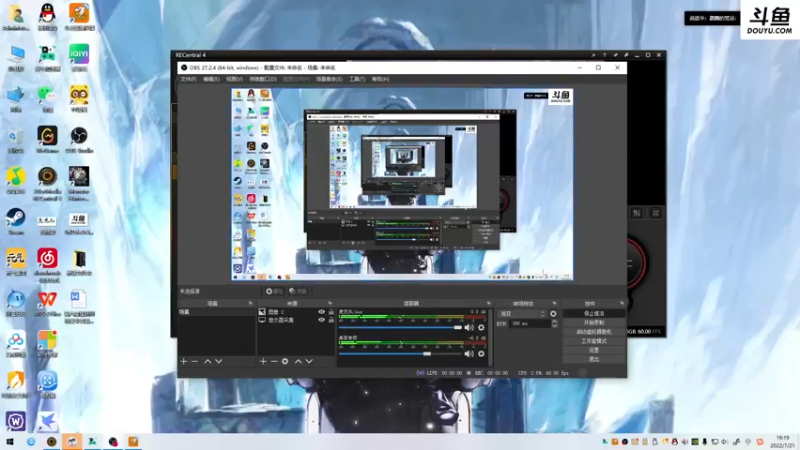Pop out the Scenes dock panel
This screenshot has width=800, height=450.
(250, 304)
